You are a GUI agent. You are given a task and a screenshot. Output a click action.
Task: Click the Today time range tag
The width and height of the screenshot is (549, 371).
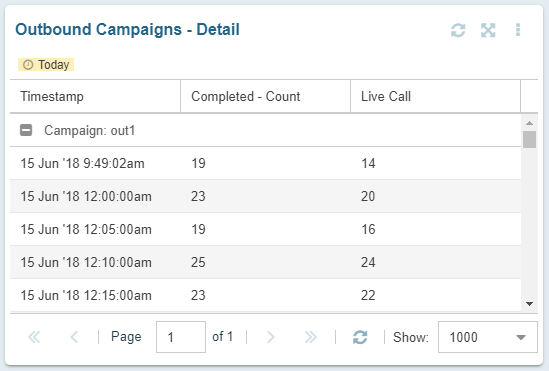point(46,65)
